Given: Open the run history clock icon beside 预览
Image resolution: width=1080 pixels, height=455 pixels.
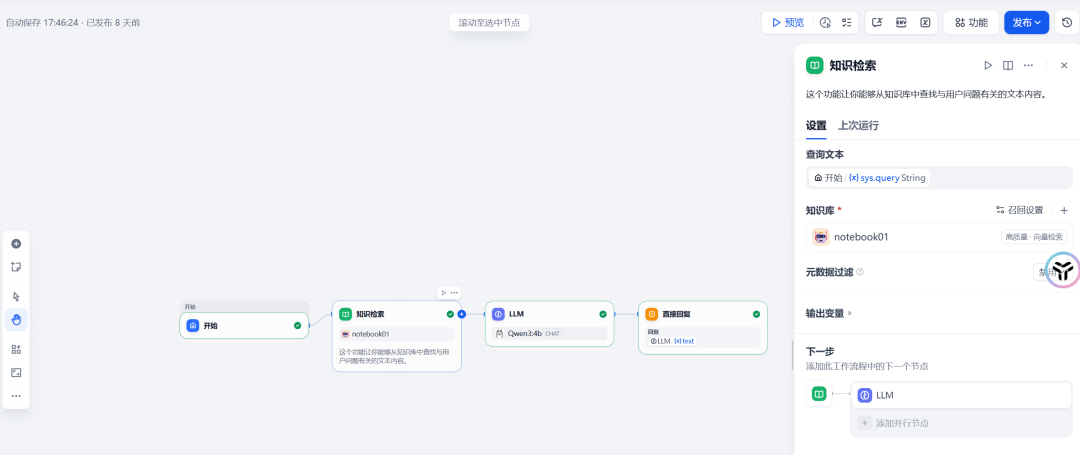Looking at the screenshot, I should pos(825,23).
